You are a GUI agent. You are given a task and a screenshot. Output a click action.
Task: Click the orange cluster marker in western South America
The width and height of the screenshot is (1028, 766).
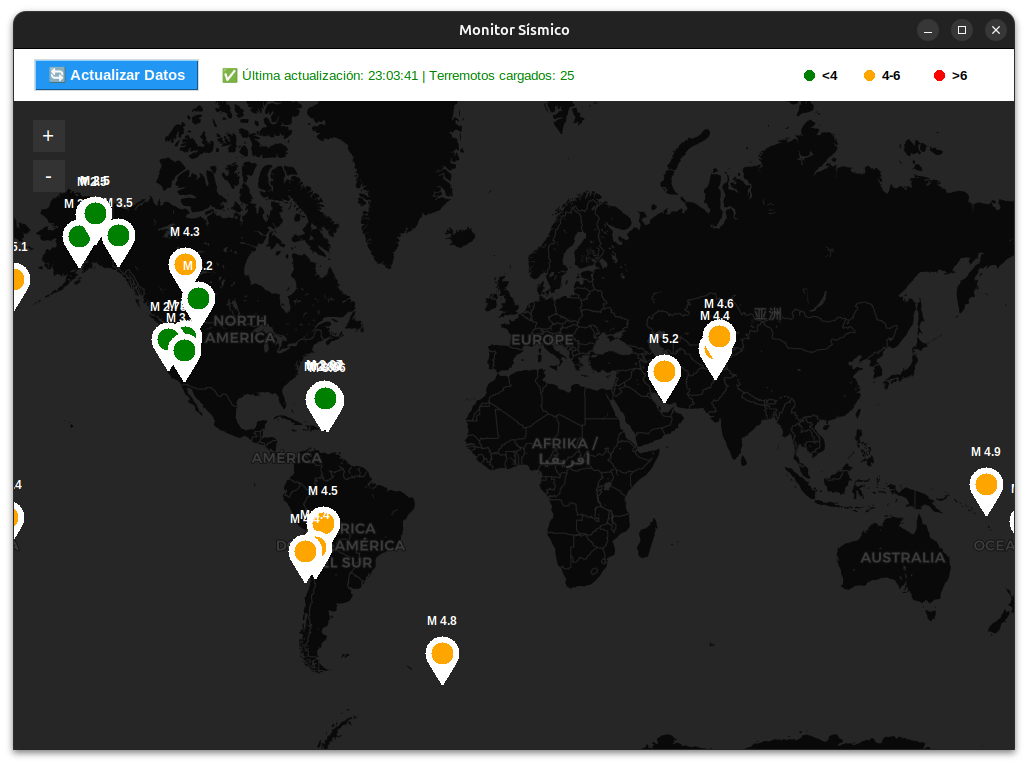[306, 551]
